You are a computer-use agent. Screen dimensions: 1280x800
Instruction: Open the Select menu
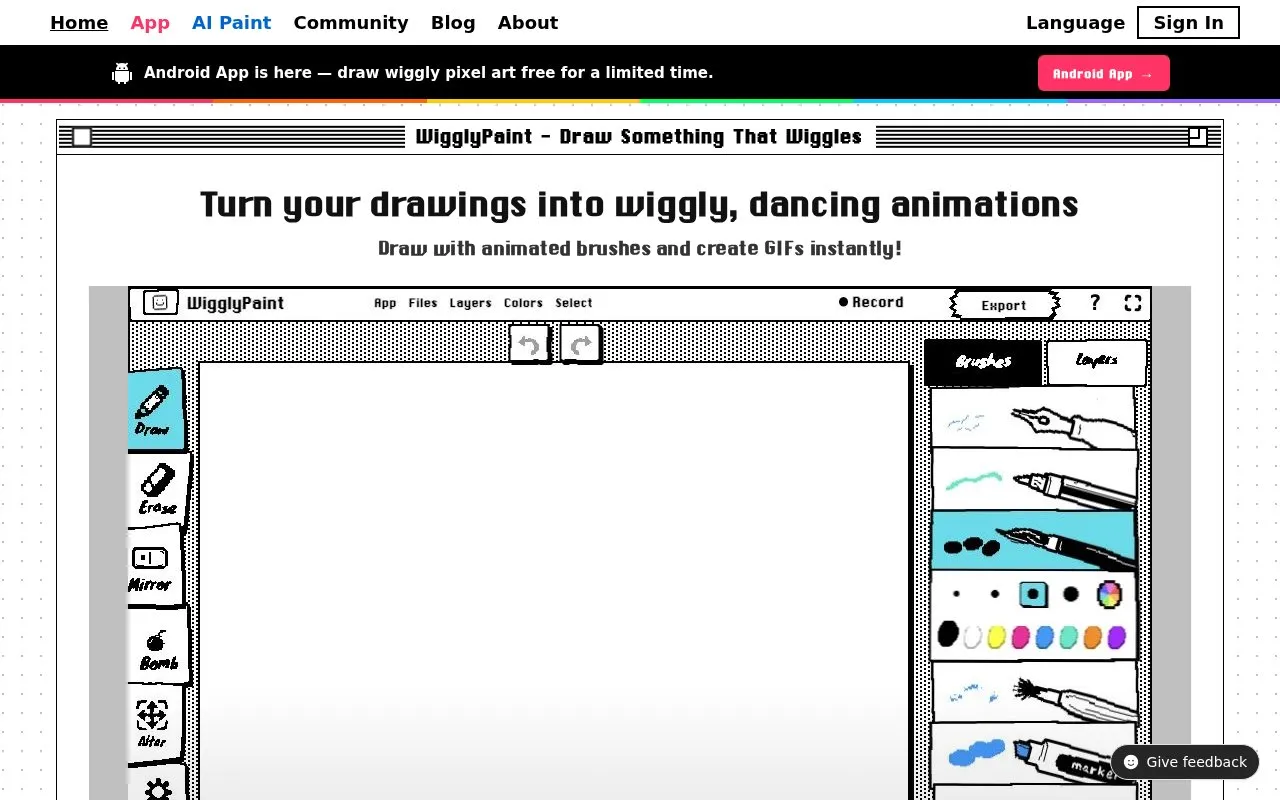click(574, 303)
